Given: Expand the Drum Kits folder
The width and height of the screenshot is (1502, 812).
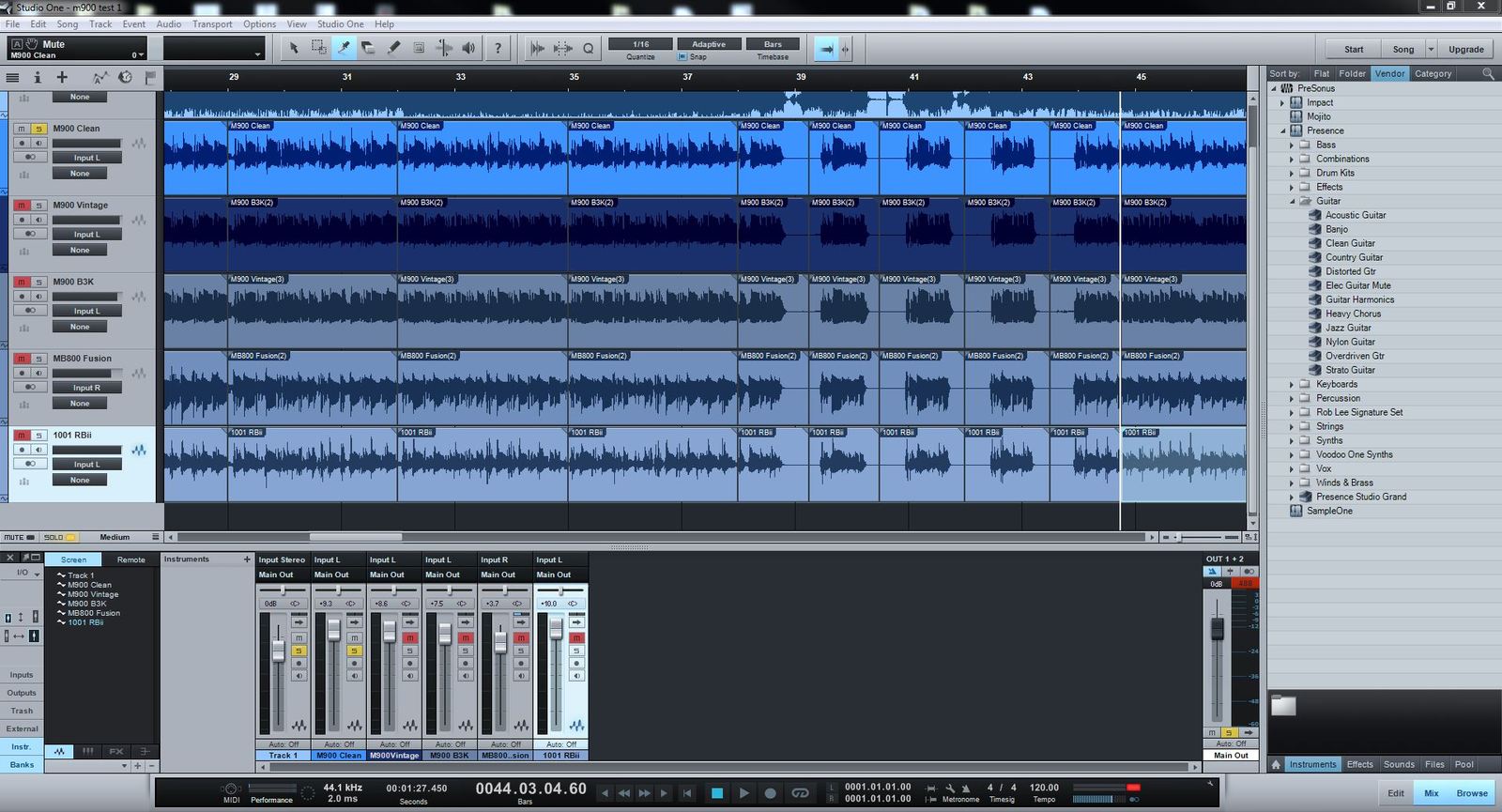Looking at the screenshot, I should pyautogui.click(x=1292, y=173).
